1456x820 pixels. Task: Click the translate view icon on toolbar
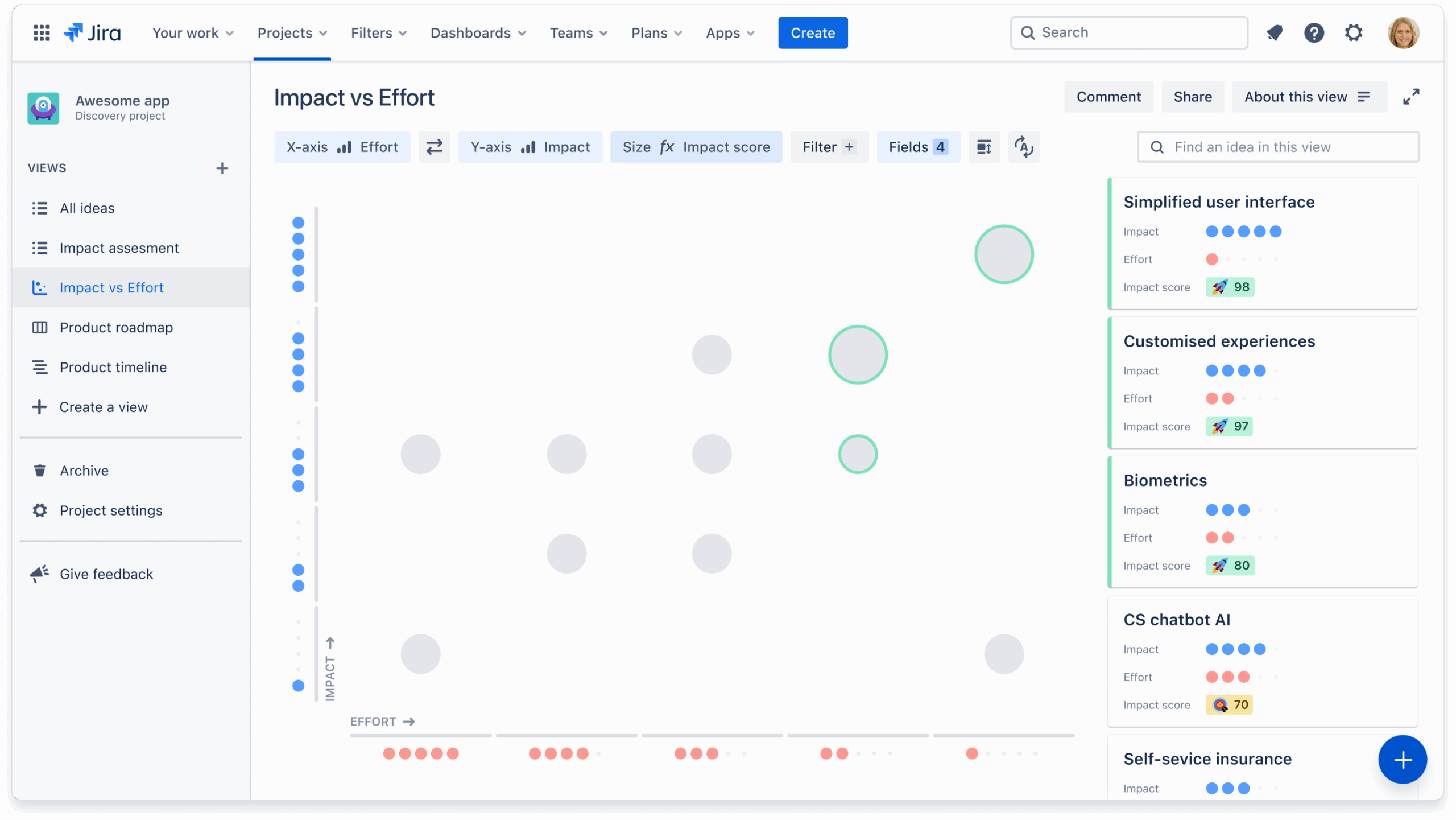[x=1024, y=147]
